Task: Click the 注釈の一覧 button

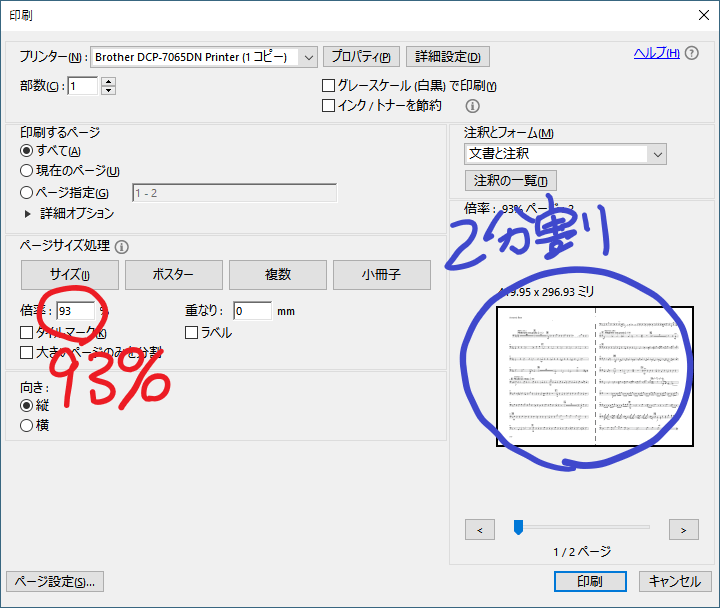Action: [x=511, y=180]
